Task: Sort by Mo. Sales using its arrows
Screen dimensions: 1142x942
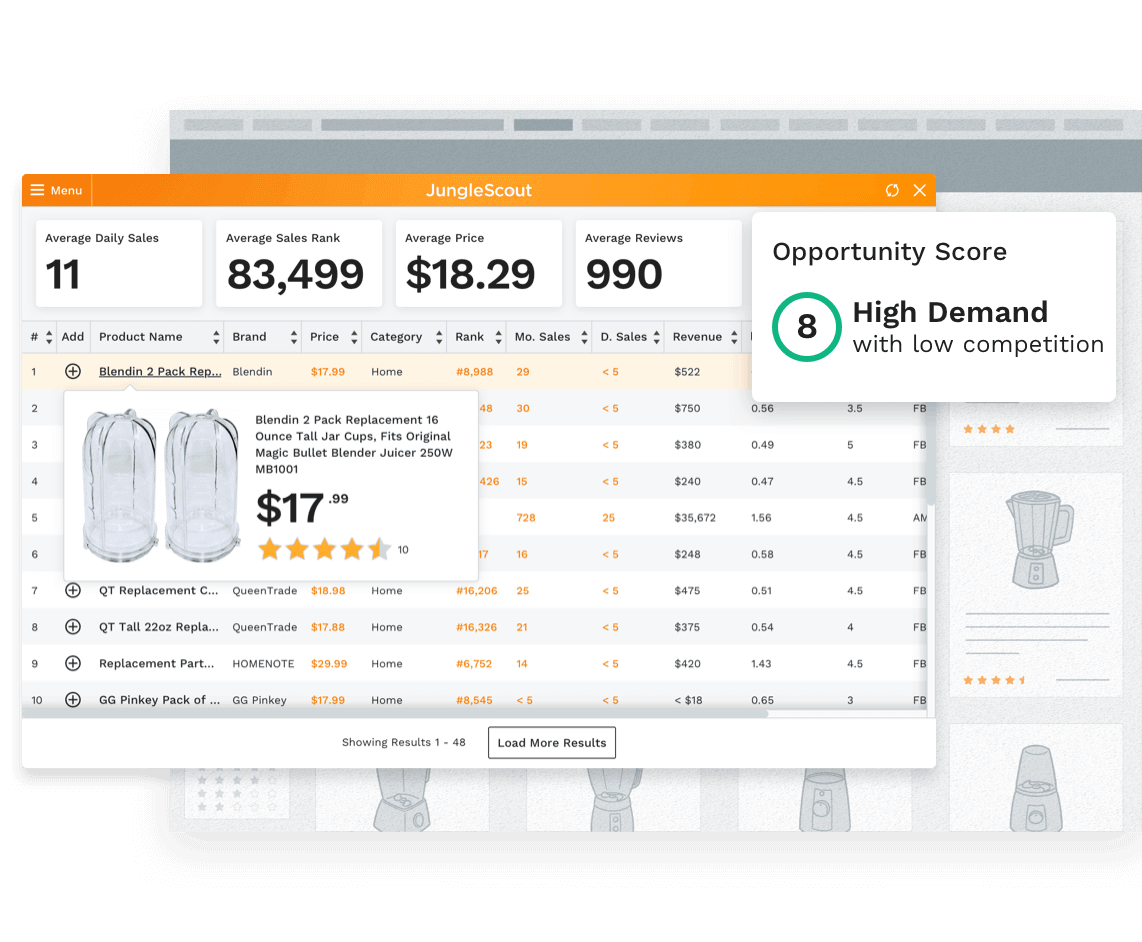Action: pyautogui.click(x=584, y=337)
